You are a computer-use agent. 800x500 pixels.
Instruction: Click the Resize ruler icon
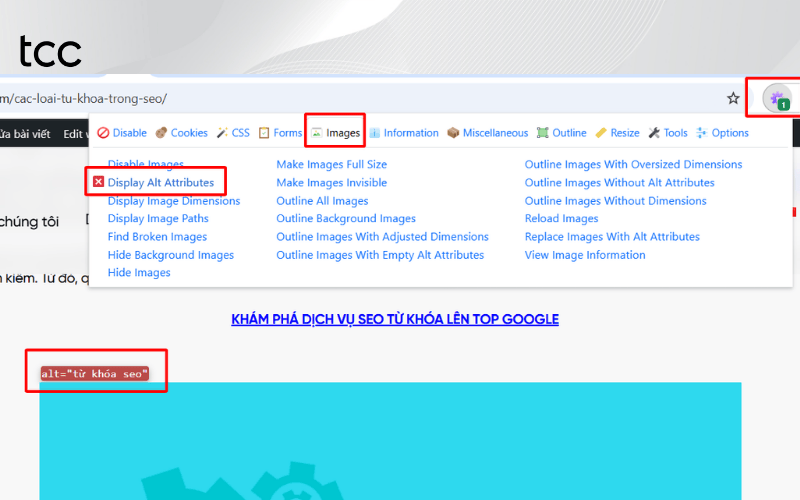coord(601,133)
